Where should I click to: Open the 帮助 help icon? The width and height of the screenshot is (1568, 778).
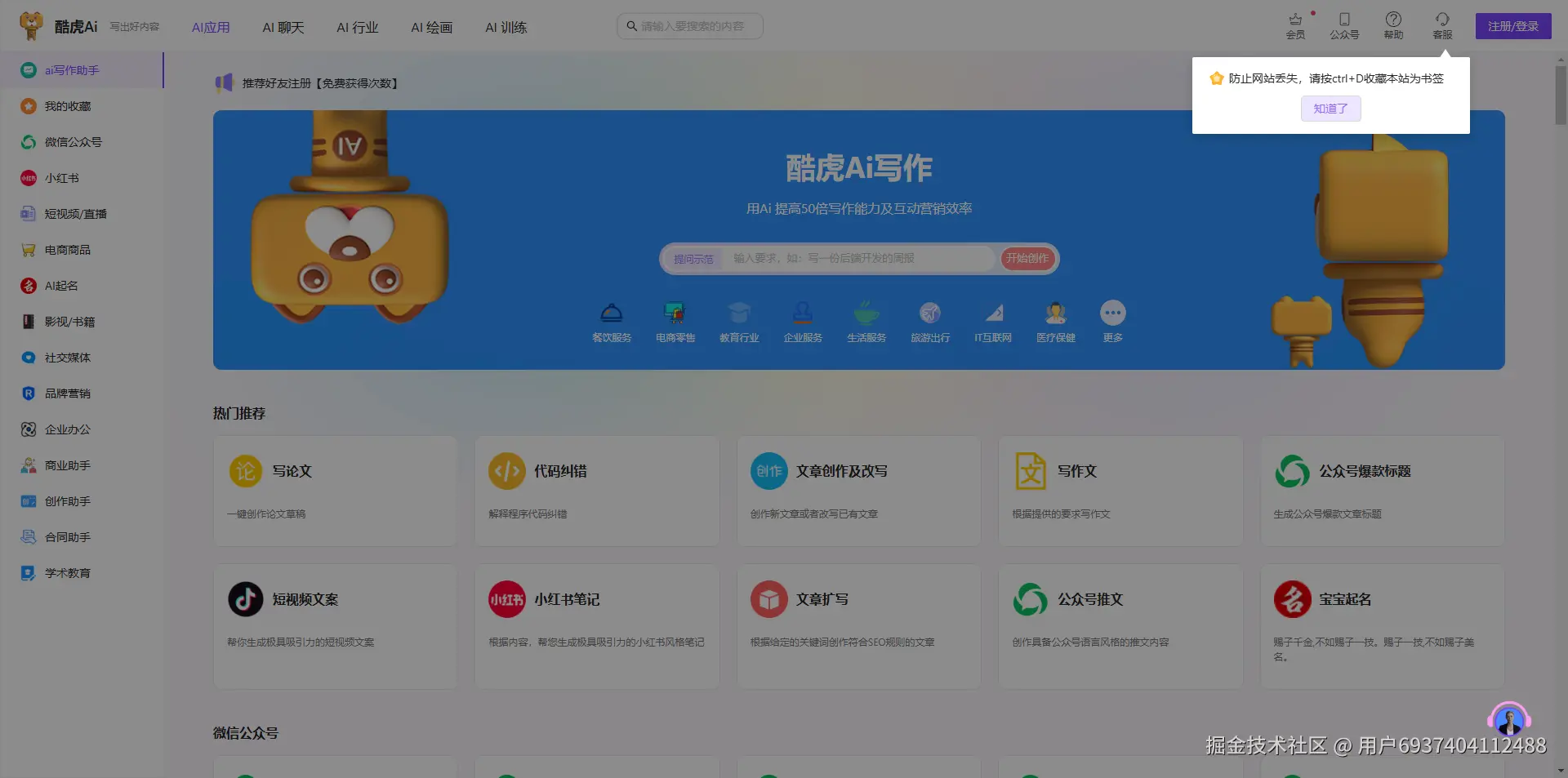[x=1393, y=25]
